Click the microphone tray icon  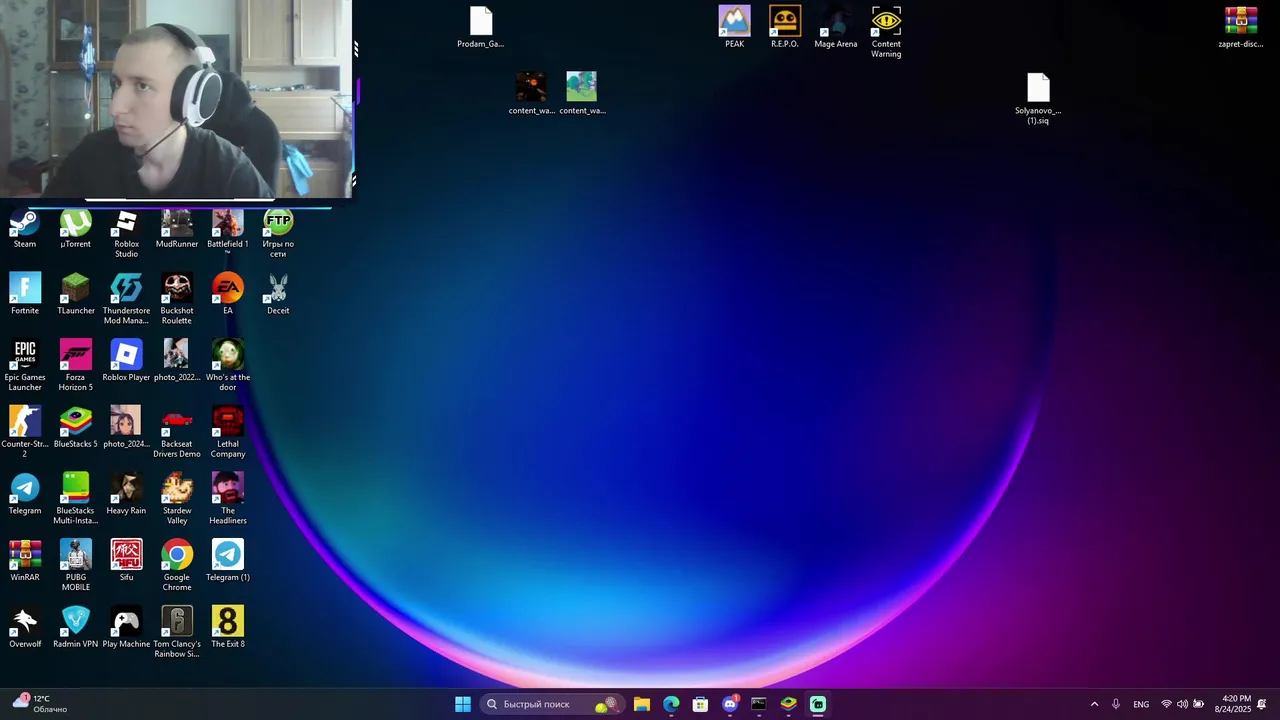coord(1116,704)
